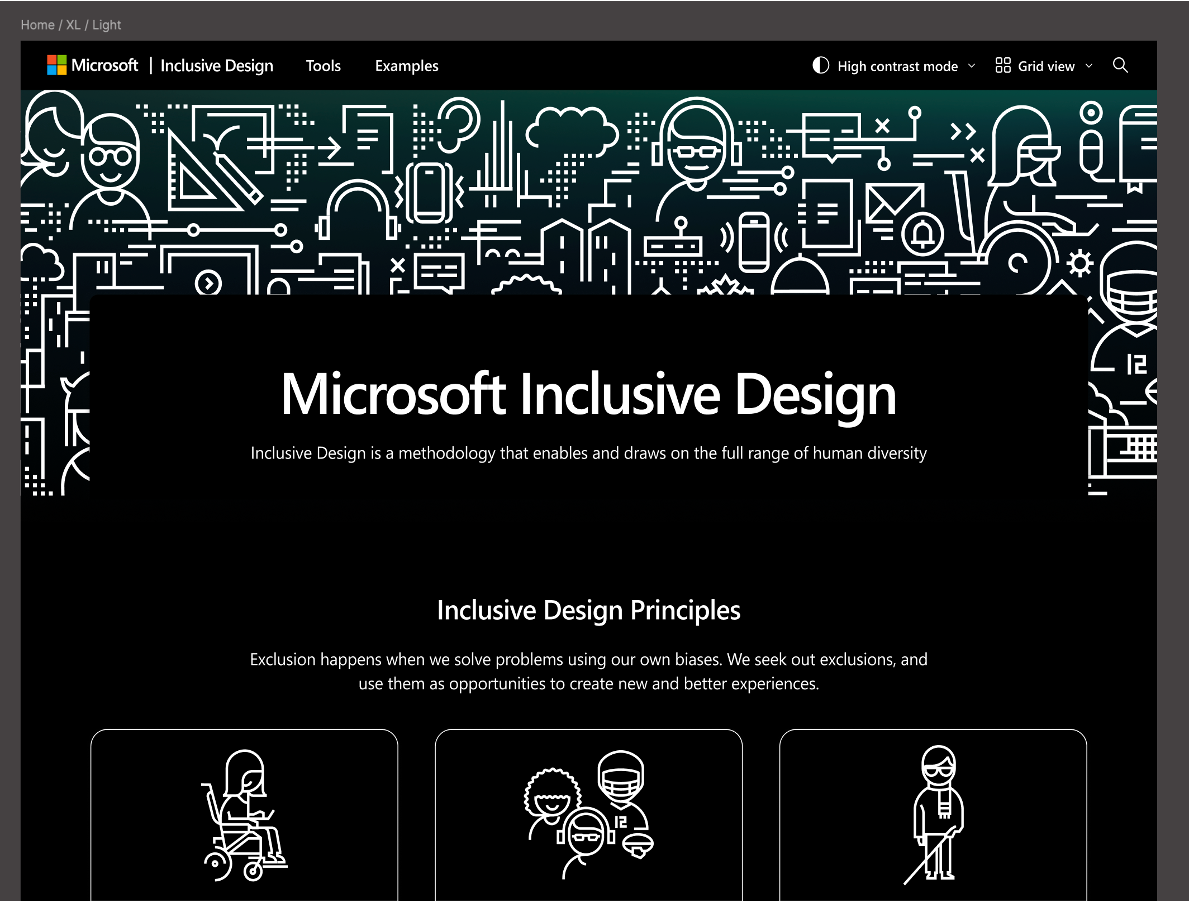
Task: Click the 'Exclusion happens' paragraph
Action: point(589,671)
